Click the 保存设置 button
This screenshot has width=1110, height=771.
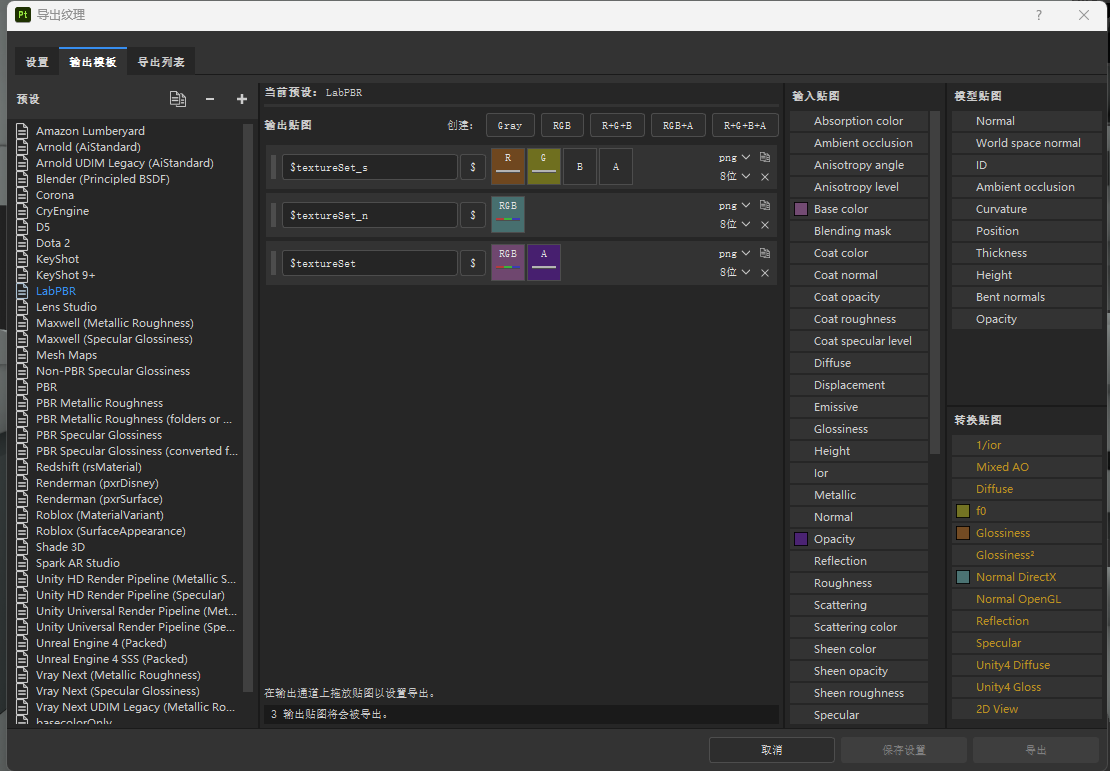tap(904, 750)
